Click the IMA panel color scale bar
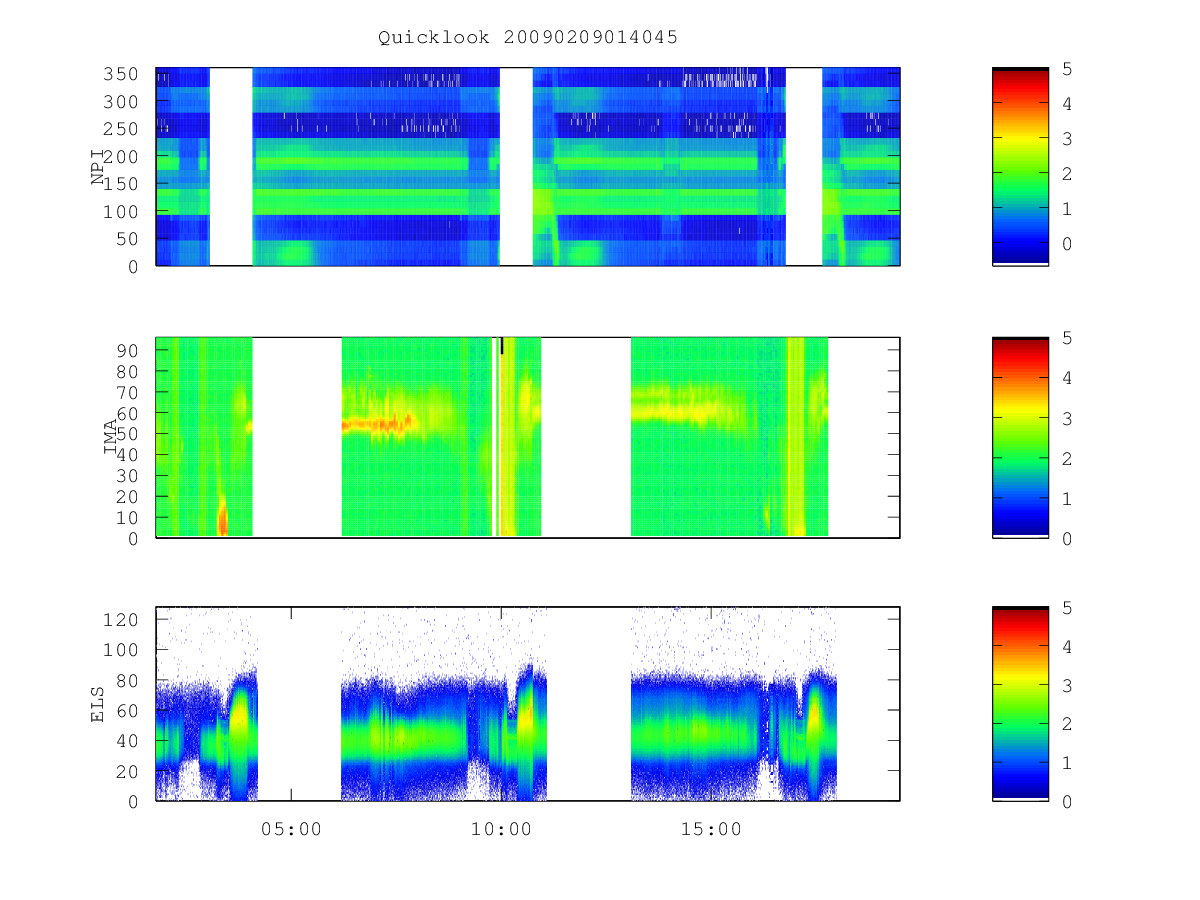The image size is (1200, 900). 1020,437
